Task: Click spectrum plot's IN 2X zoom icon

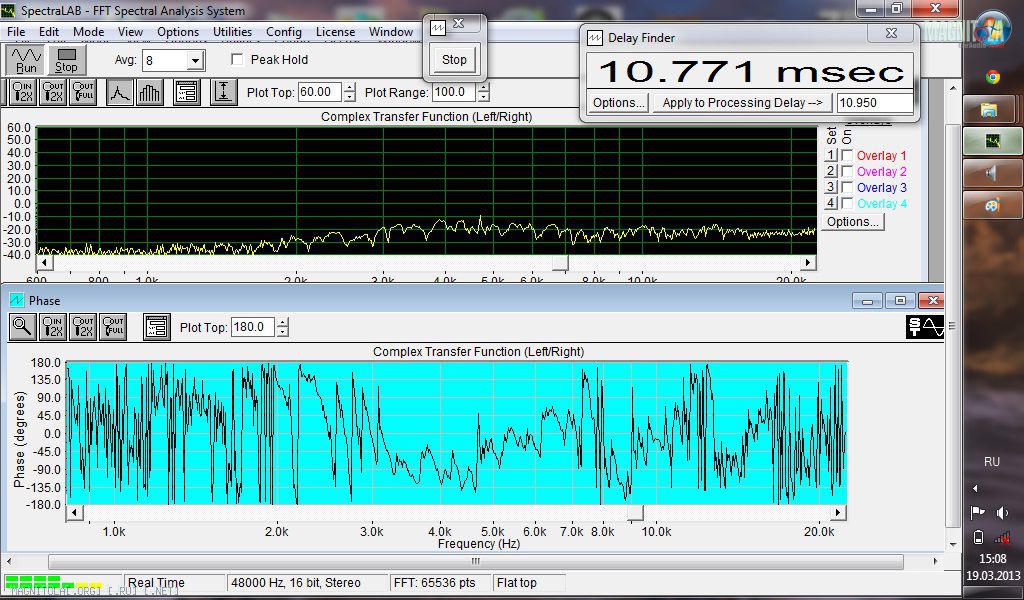Action: coord(23,92)
